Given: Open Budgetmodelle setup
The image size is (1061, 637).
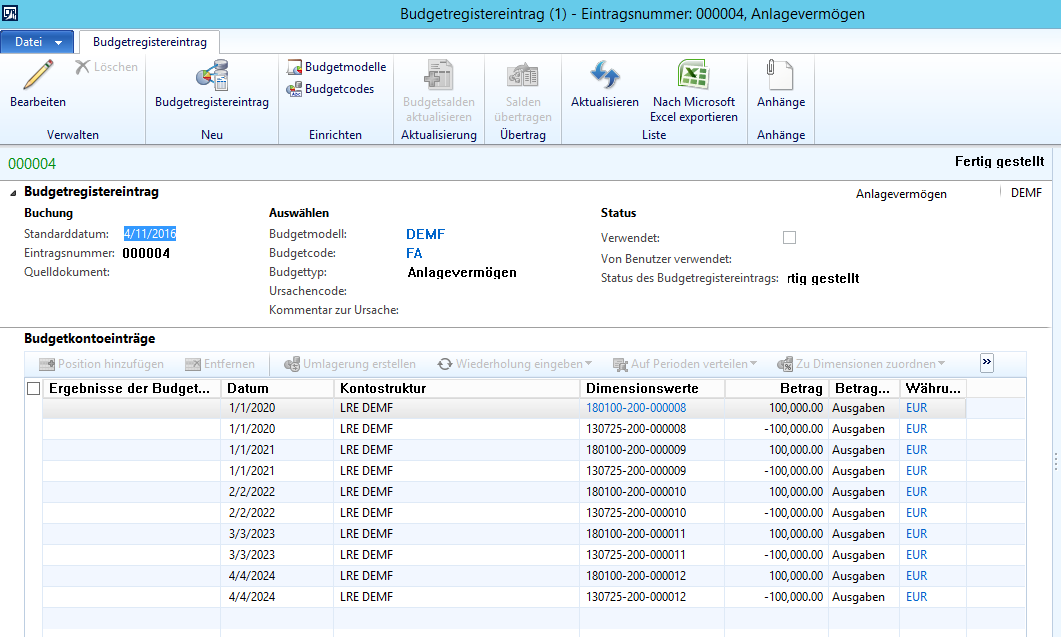Looking at the screenshot, I should [336, 67].
